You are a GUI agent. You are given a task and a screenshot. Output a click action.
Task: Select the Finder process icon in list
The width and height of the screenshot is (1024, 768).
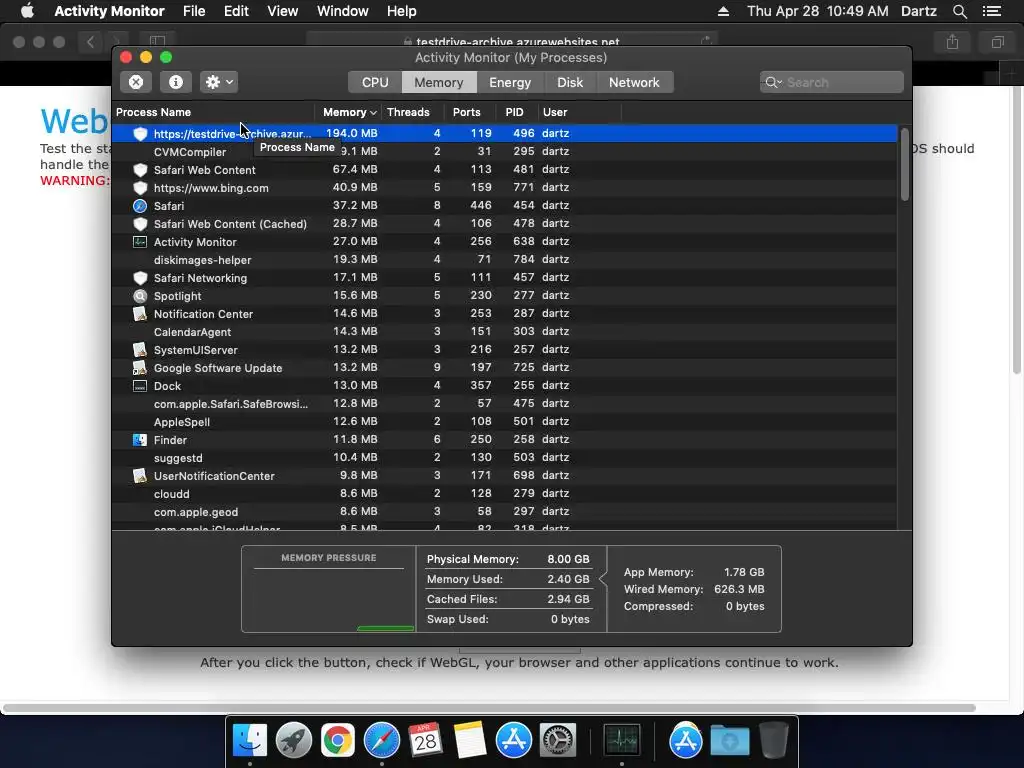[x=140, y=440]
